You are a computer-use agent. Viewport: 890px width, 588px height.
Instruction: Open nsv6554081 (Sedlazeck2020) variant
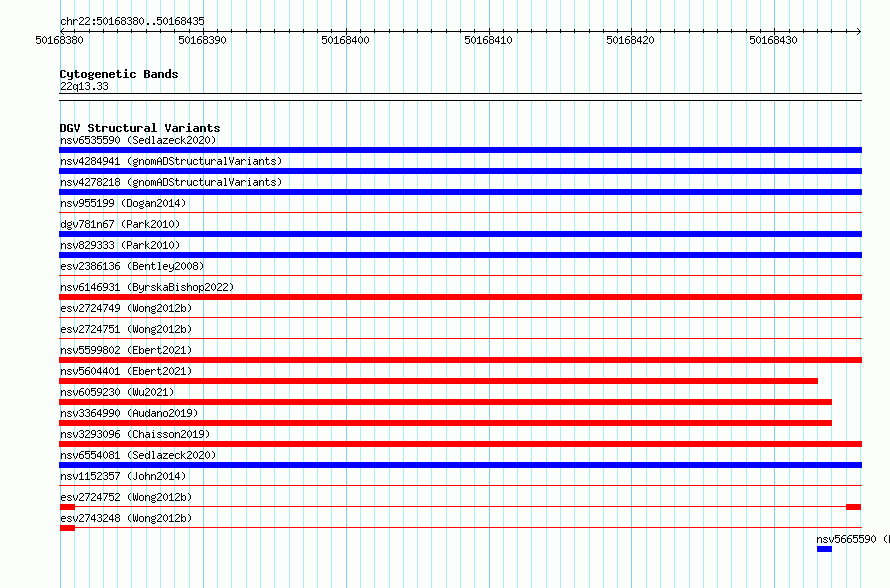138,455
